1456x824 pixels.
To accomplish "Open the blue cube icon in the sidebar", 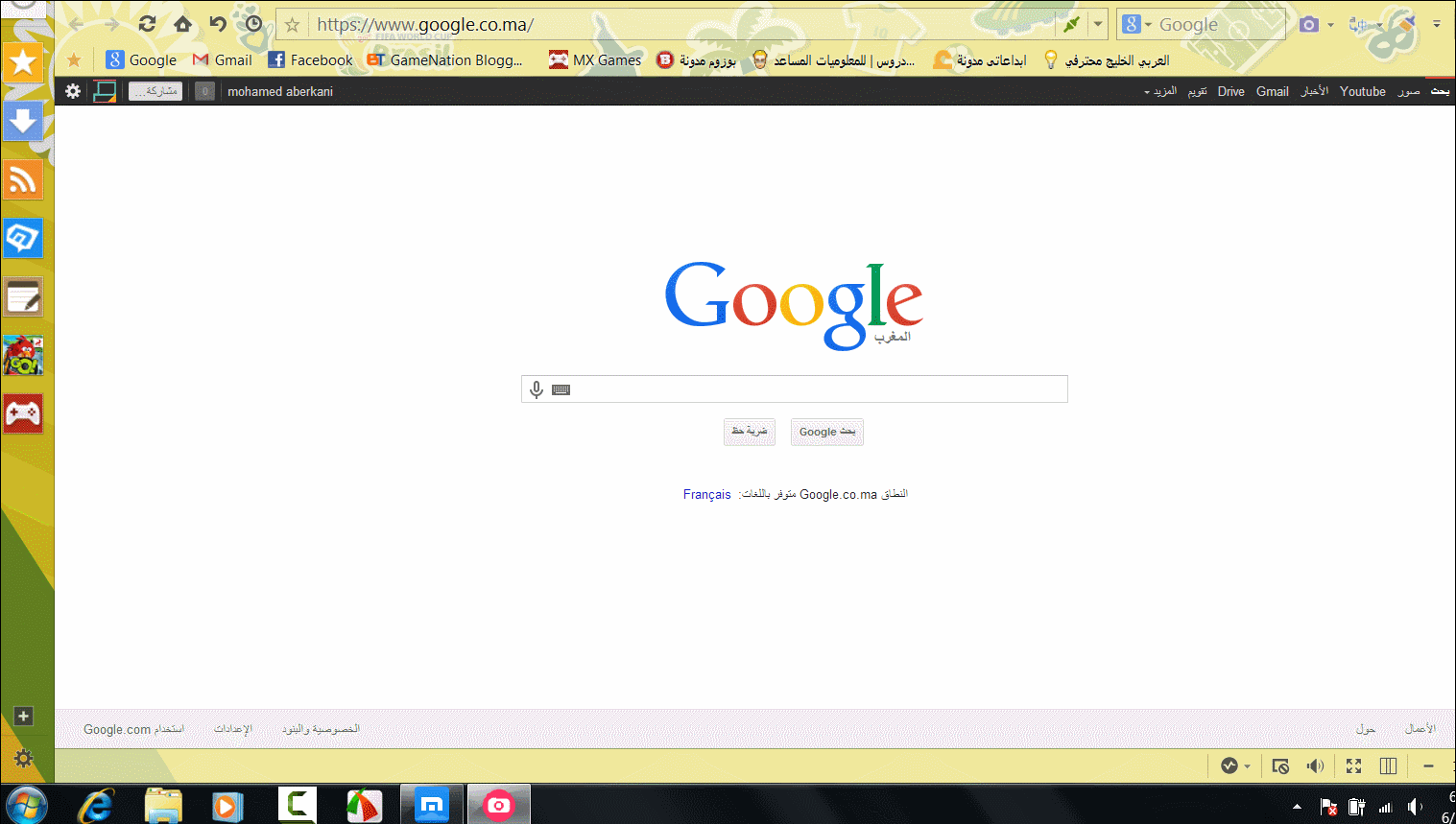I will [x=23, y=239].
